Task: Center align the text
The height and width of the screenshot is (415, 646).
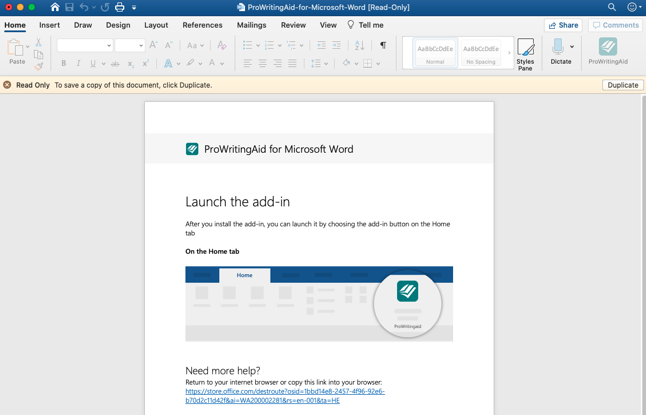Action: click(262, 63)
